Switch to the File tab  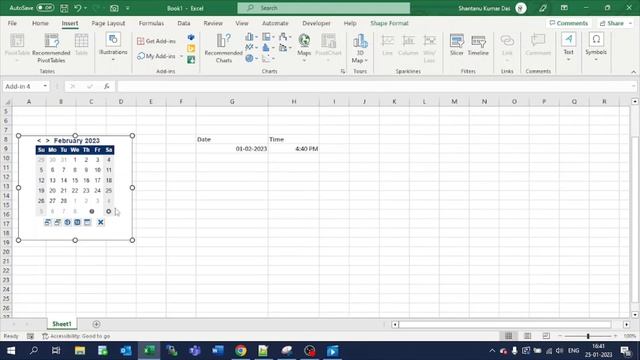(x=12, y=23)
